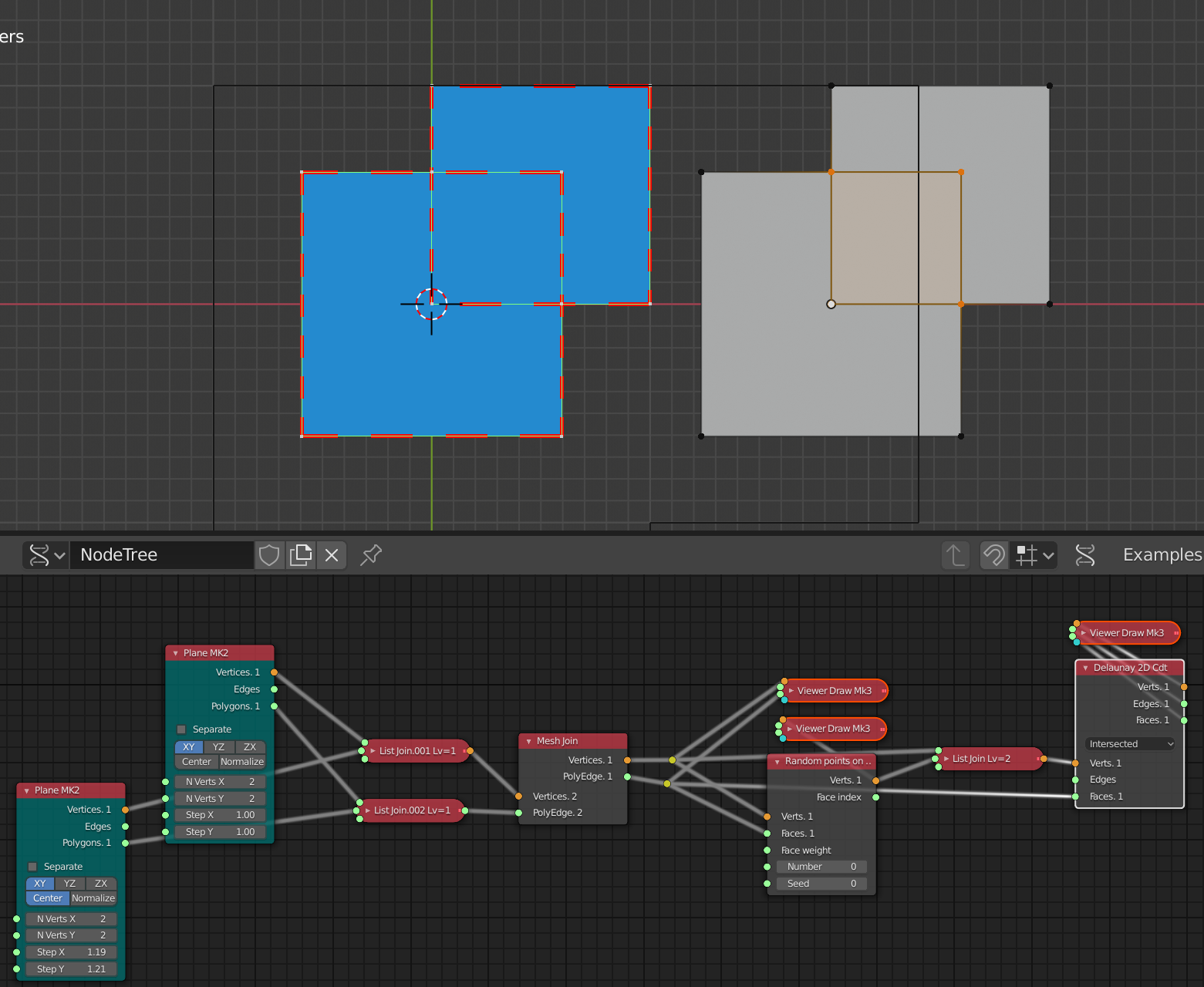Collapse the Random points on node
The width and height of the screenshot is (1204, 987).
click(777, 762)
